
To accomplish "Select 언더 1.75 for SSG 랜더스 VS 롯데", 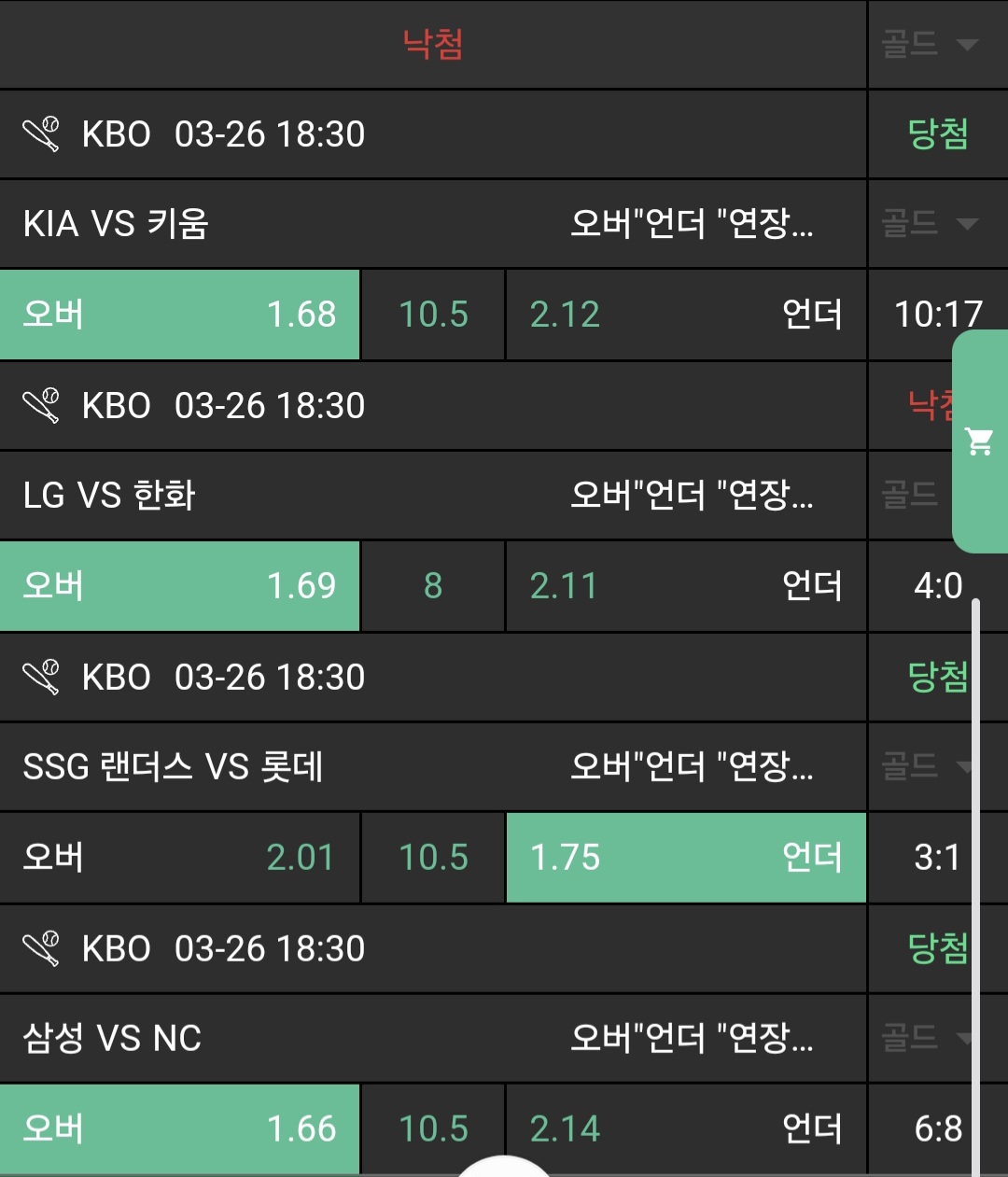I will (x=685, y=858).
